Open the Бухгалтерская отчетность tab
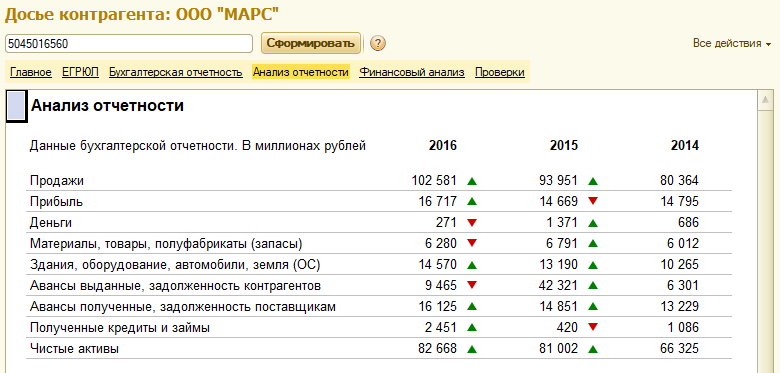 (x=176, y=72)
